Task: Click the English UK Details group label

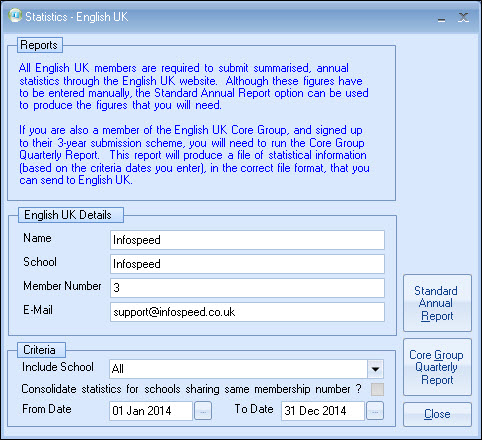Action: coord(68,215)
